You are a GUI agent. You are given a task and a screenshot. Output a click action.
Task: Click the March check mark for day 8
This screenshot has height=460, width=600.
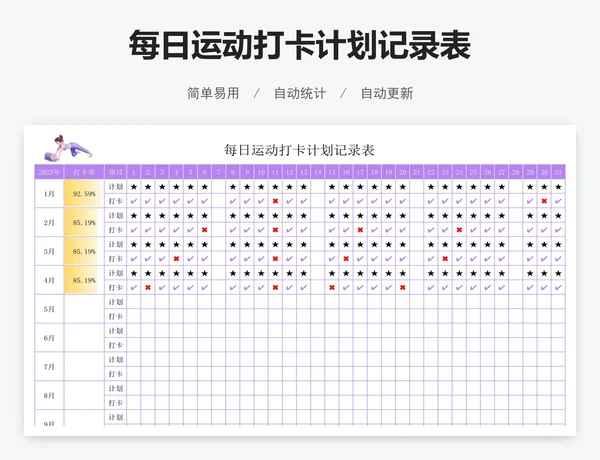[x=233, y=259]
